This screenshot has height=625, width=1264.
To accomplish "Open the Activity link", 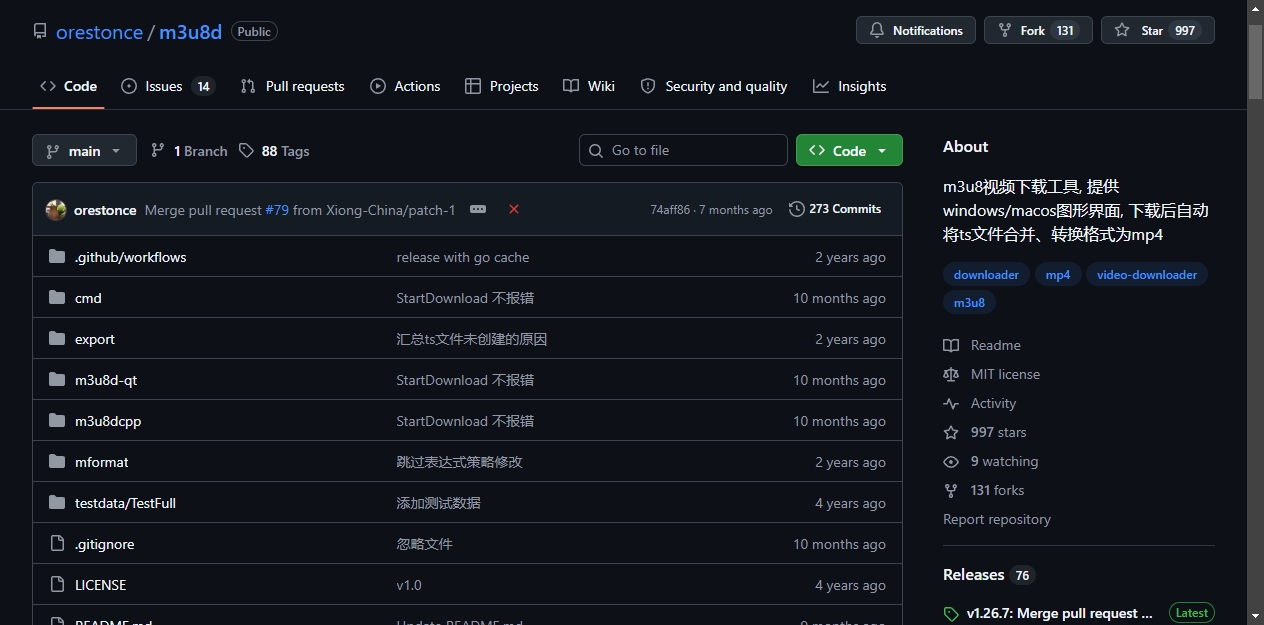I will [x=980, y=403].
